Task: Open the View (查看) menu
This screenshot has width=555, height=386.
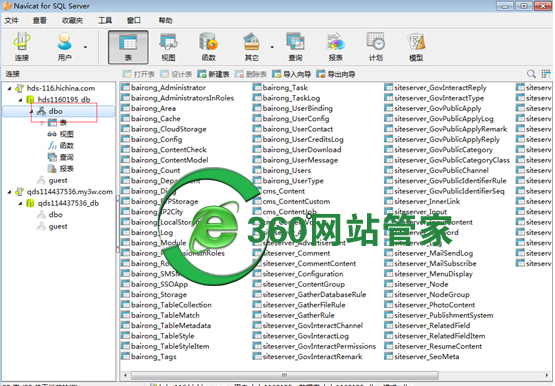Action: 40,21
